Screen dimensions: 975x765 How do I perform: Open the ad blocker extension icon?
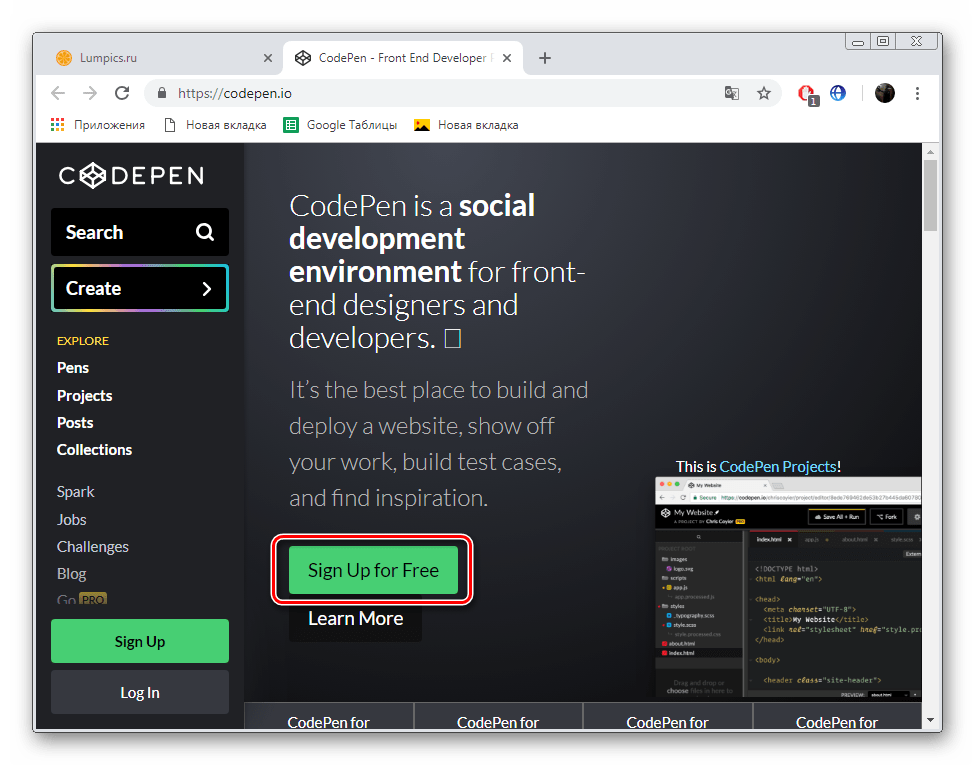pos(807,92)
